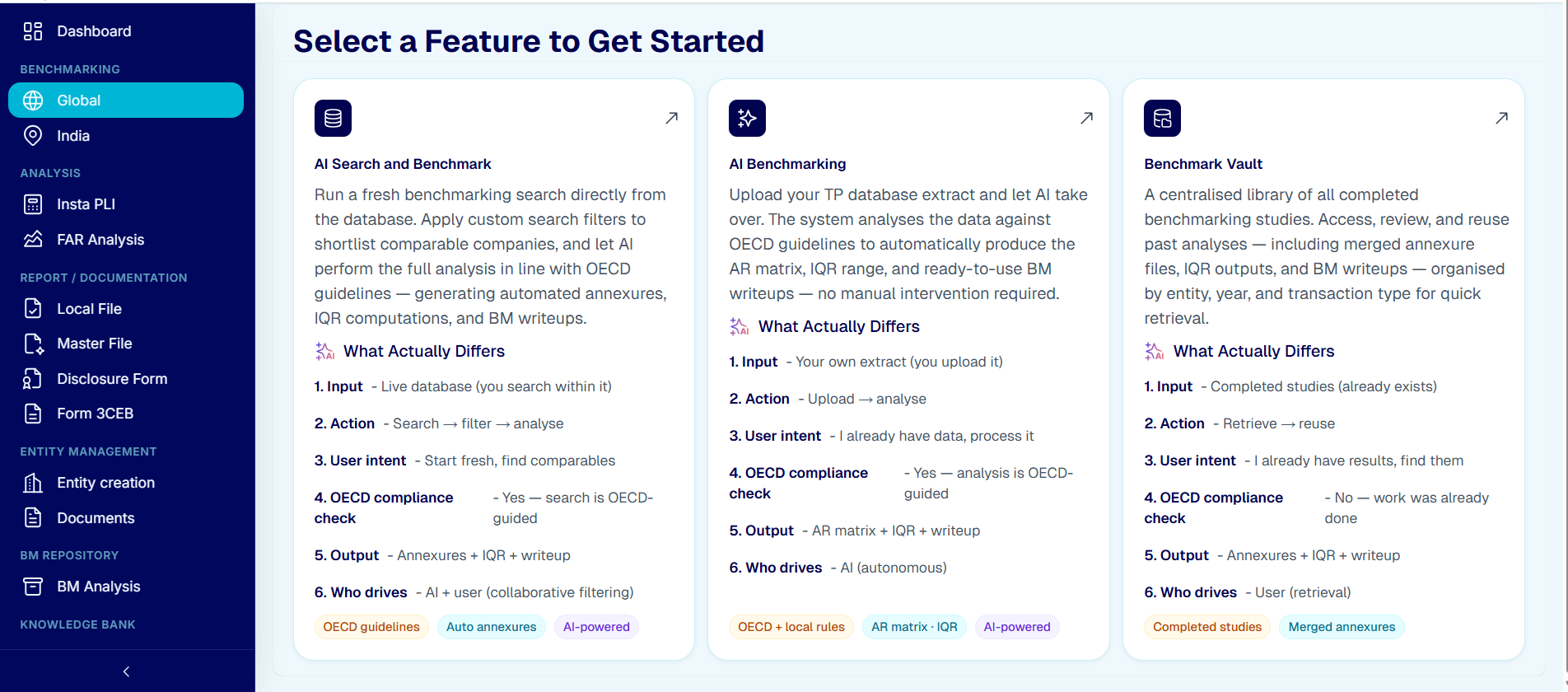Screen dimensions: 1568x692
Task: Open the Disclosure Form page
Action: (x=126, y=379)
